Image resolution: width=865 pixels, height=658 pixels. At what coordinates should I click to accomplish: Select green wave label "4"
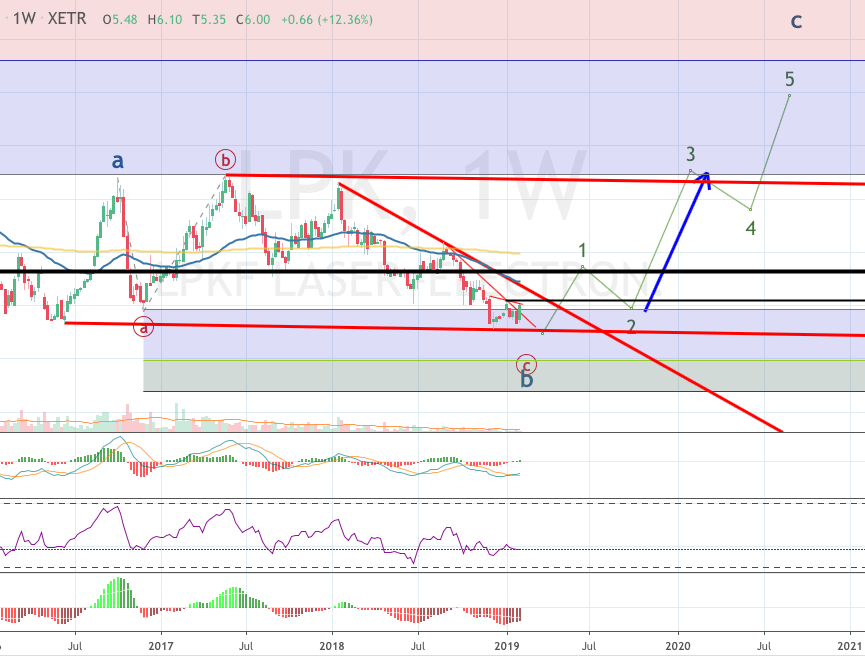click(750, 227)
